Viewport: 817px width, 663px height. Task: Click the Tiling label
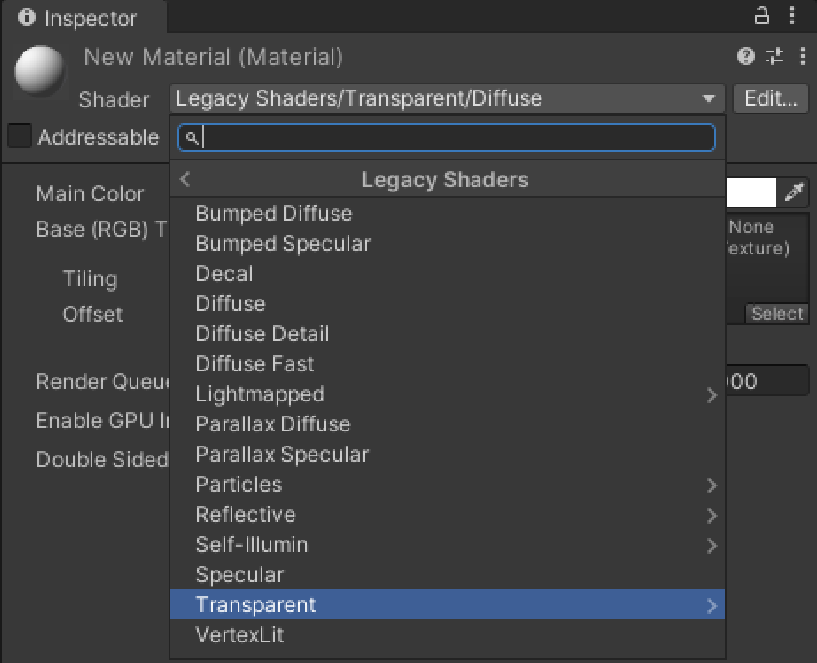coord(90,278)
